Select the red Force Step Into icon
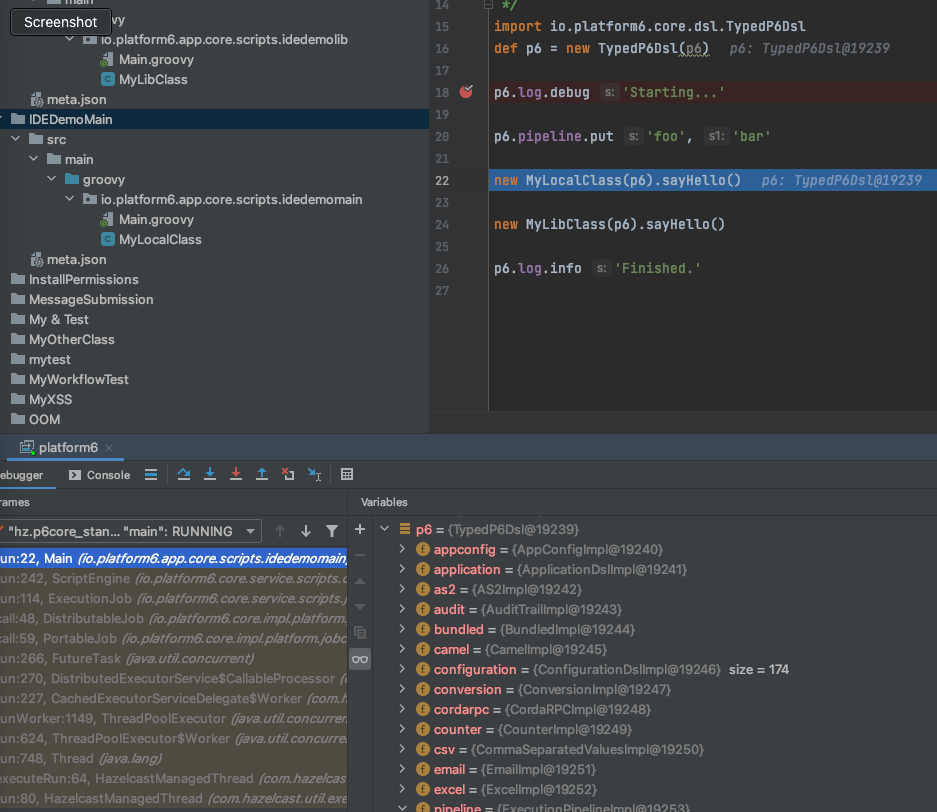 pyautogui.click(x=236, y=474)
